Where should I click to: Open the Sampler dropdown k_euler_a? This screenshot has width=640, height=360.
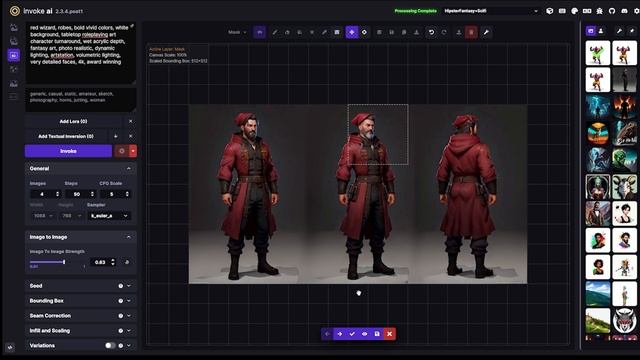(x=109, y=216)
